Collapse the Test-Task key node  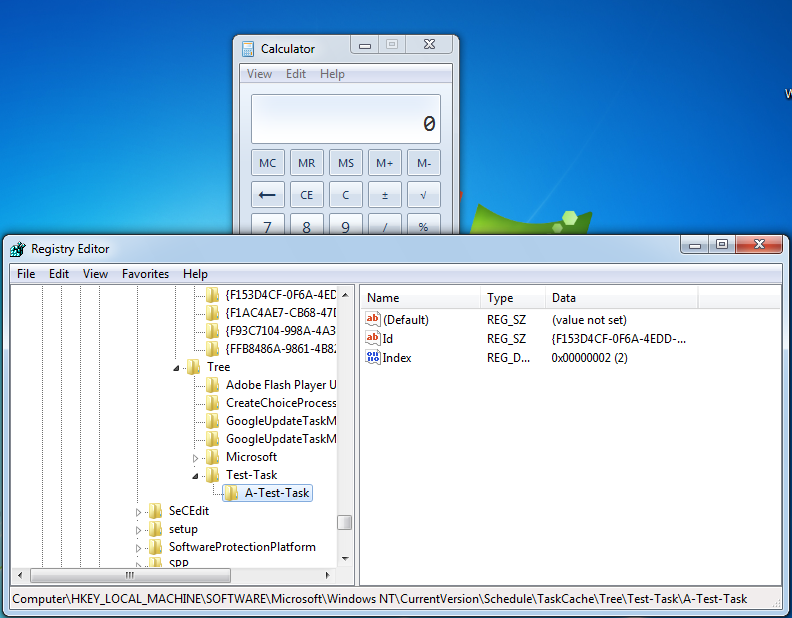pyautogui.click(x=196, y=475)
